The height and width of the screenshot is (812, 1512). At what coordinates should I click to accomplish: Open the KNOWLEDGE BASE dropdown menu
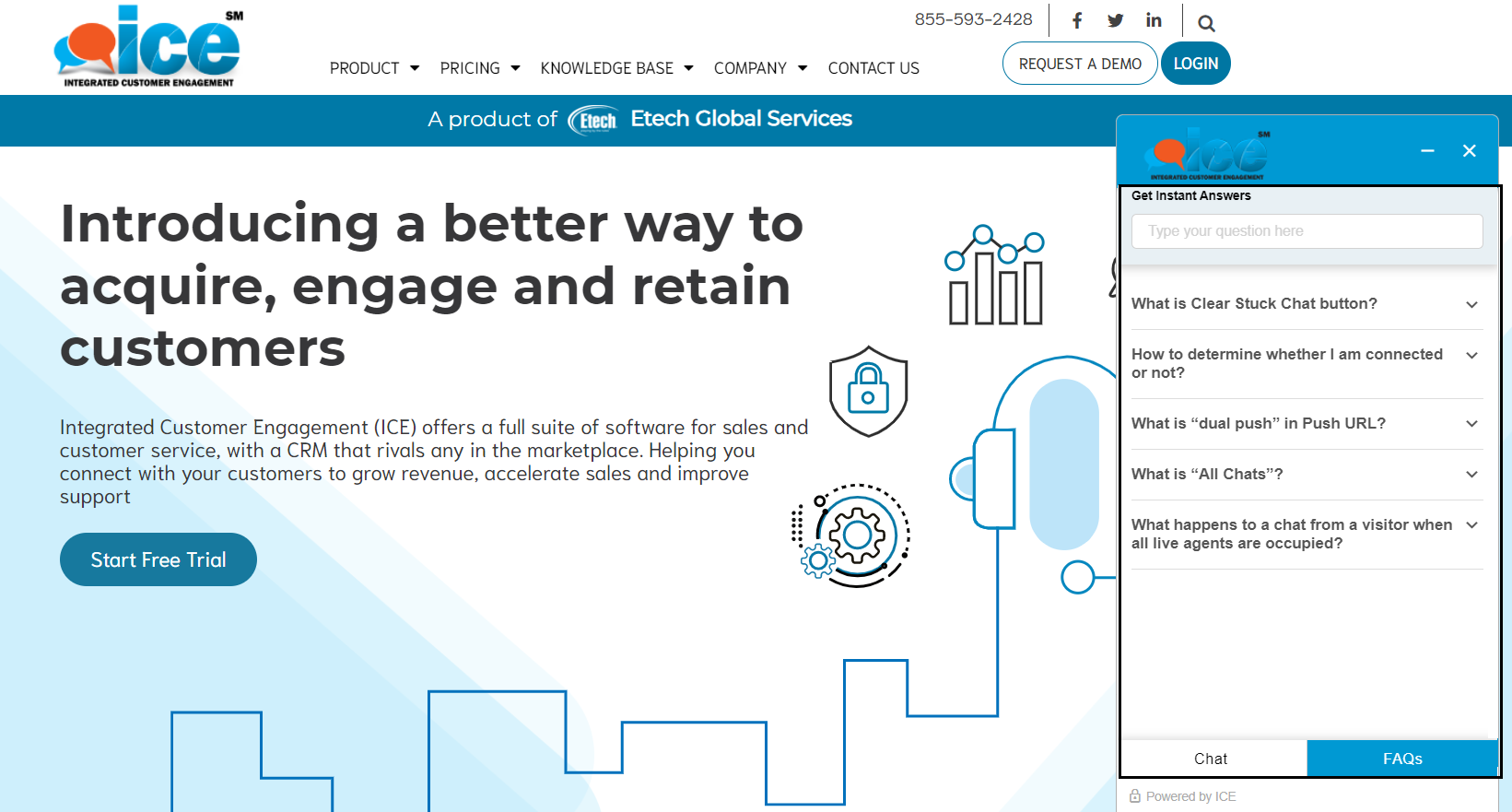click(x=616, y=68)
